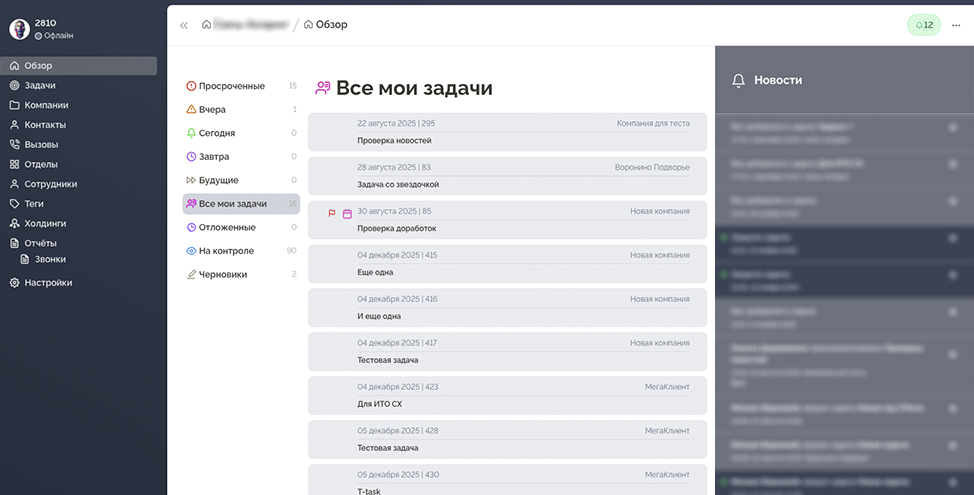Collapse the sidebar with the double-chevron icon
The height and width of the screenshot is (495, 974).
click(x=184, y=25)
